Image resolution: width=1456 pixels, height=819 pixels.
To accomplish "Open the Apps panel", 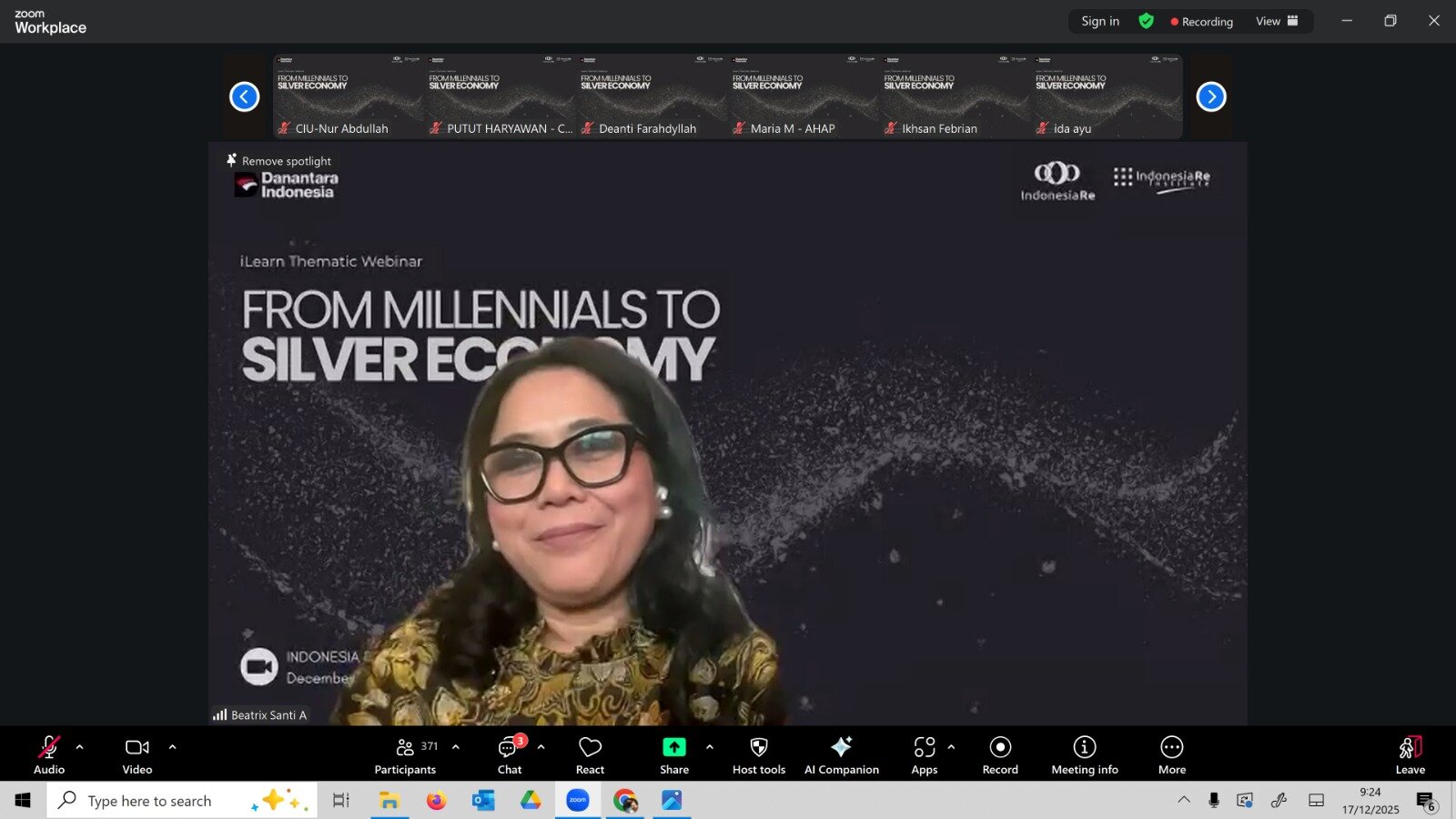I will [x=924, y=755].
